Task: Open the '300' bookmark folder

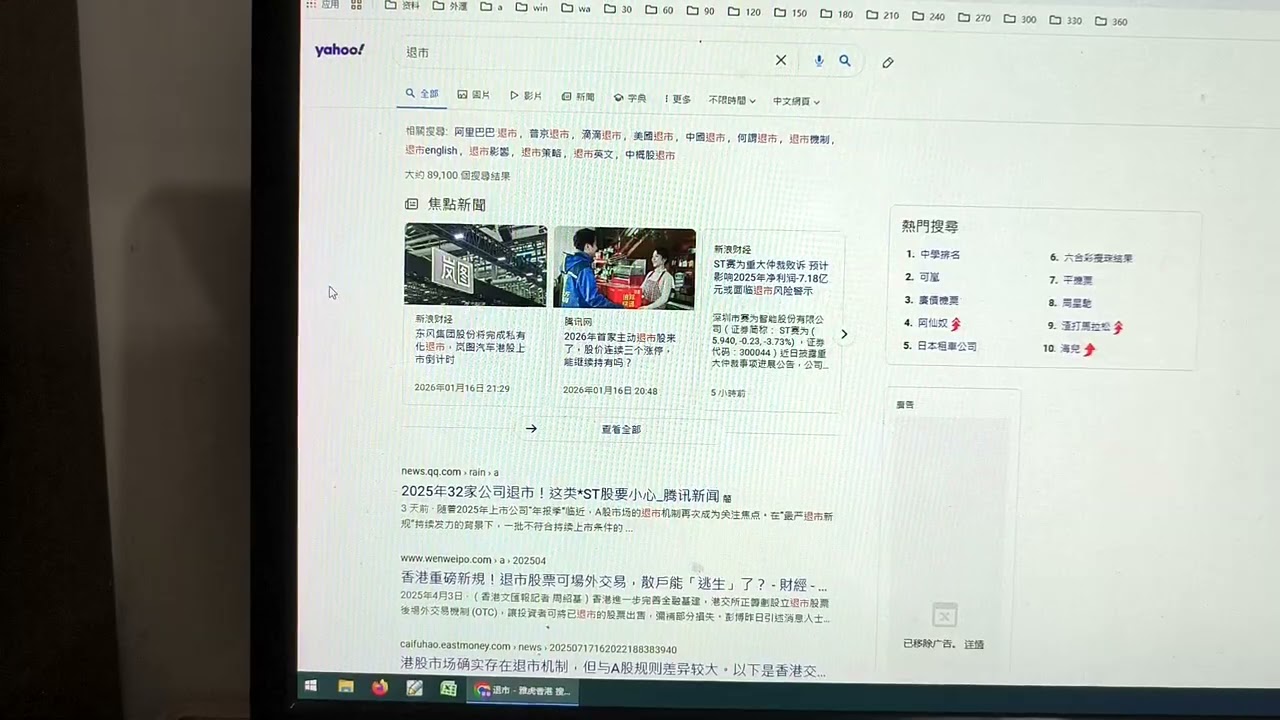Action: (x=1020, y=19)
